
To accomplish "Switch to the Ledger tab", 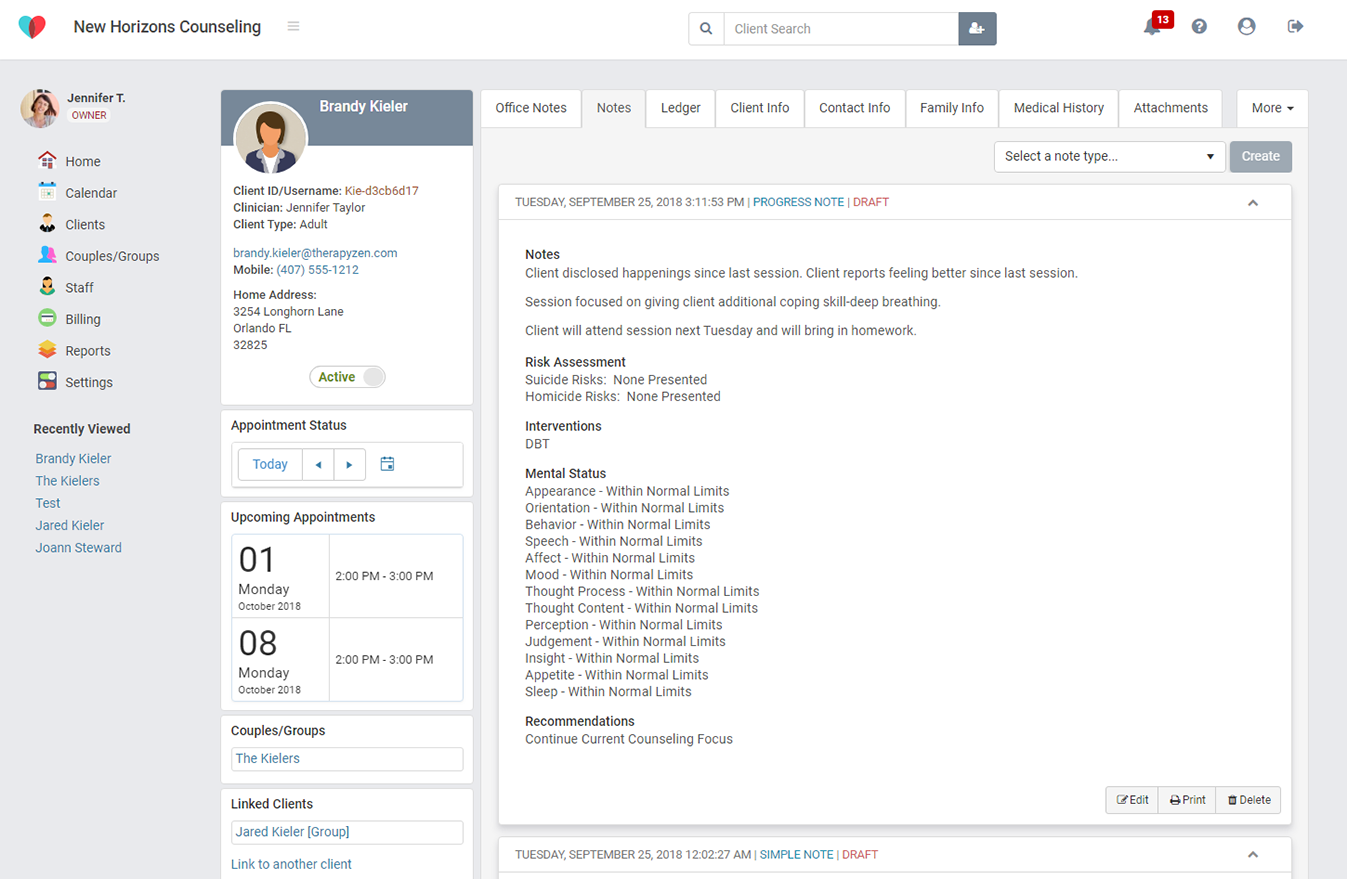I will coord(680,108).
